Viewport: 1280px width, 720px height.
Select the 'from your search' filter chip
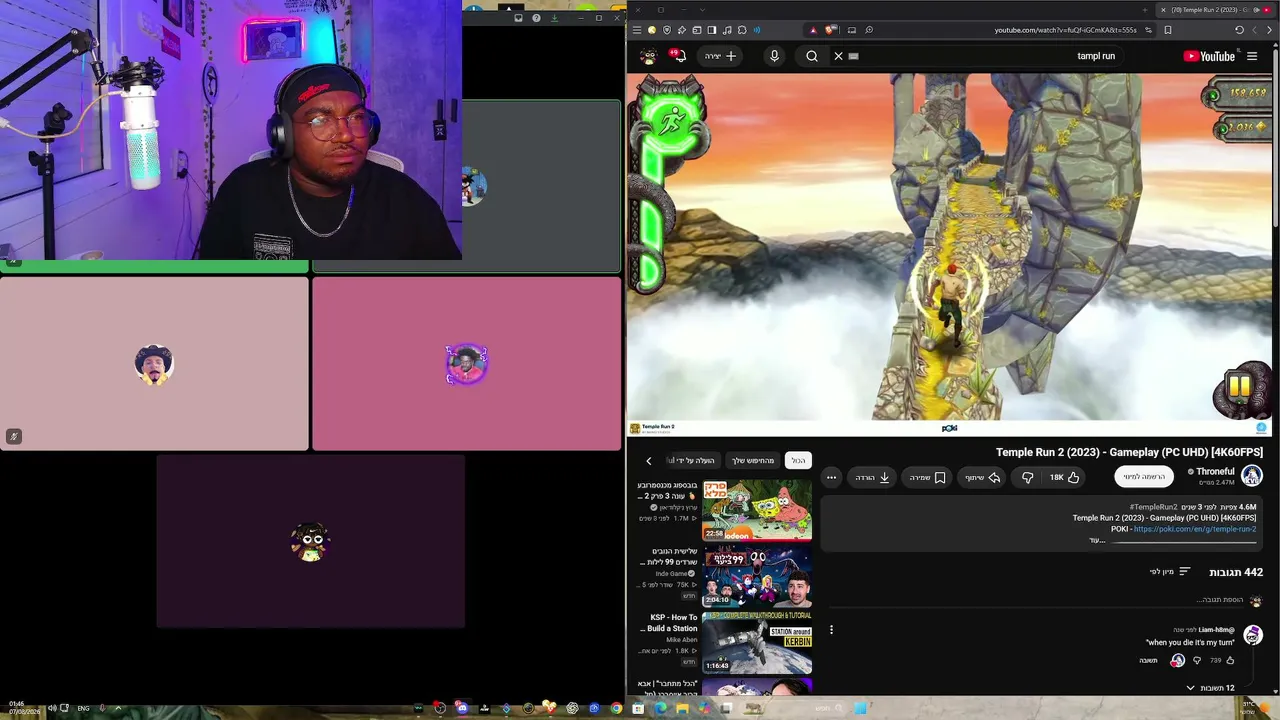click(753, 461)
